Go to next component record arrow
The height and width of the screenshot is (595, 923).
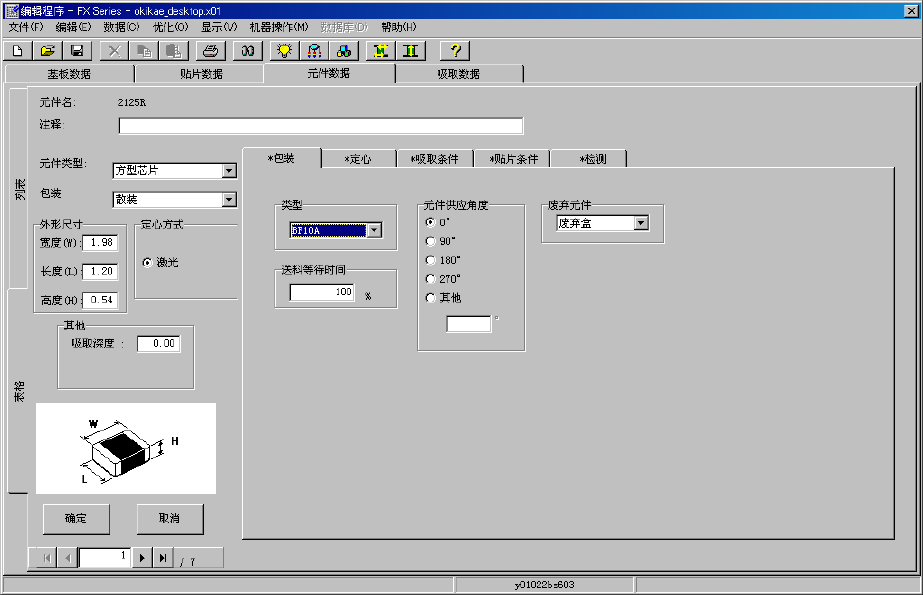click(142, 558)
